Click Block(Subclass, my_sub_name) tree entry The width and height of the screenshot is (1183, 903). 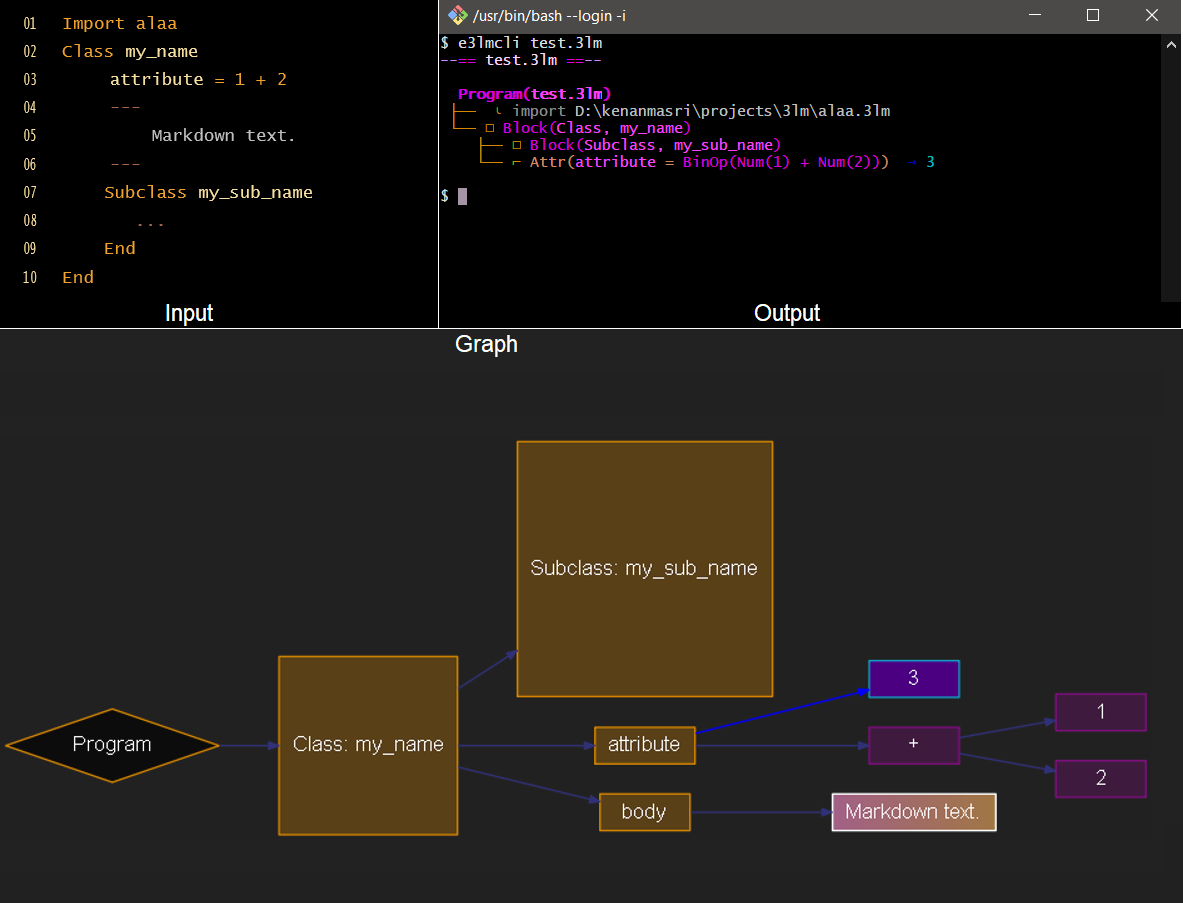pos(654,145)
